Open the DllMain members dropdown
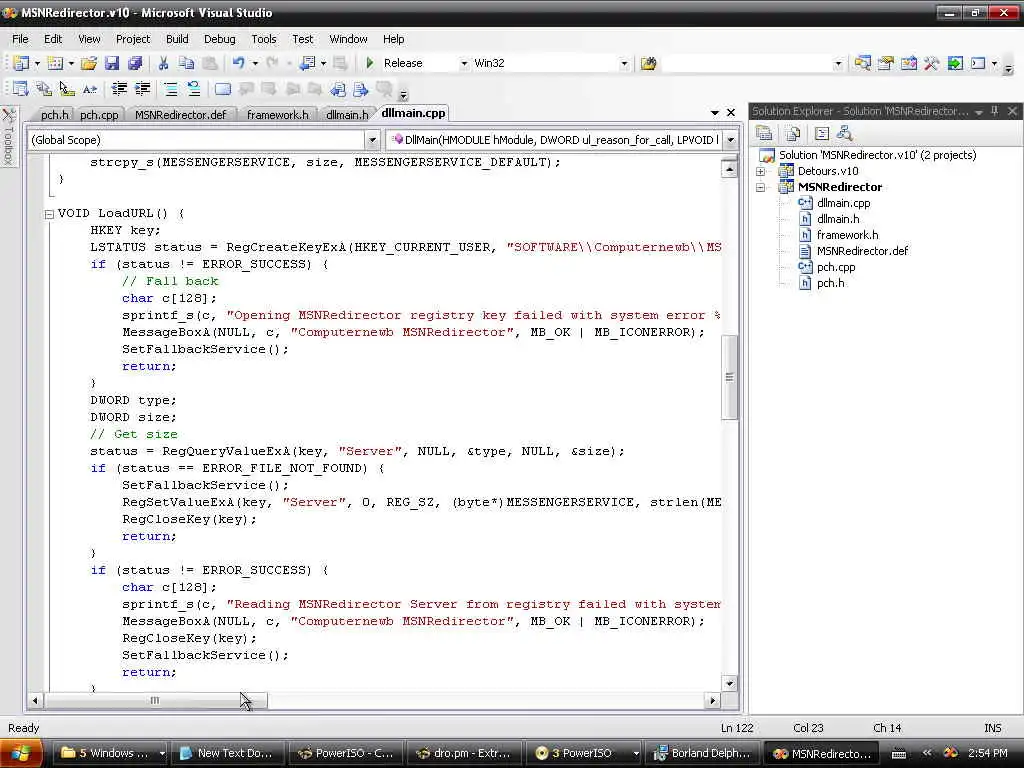Image resolution: width=1024 pixels, height=768 pixels. 731,140
